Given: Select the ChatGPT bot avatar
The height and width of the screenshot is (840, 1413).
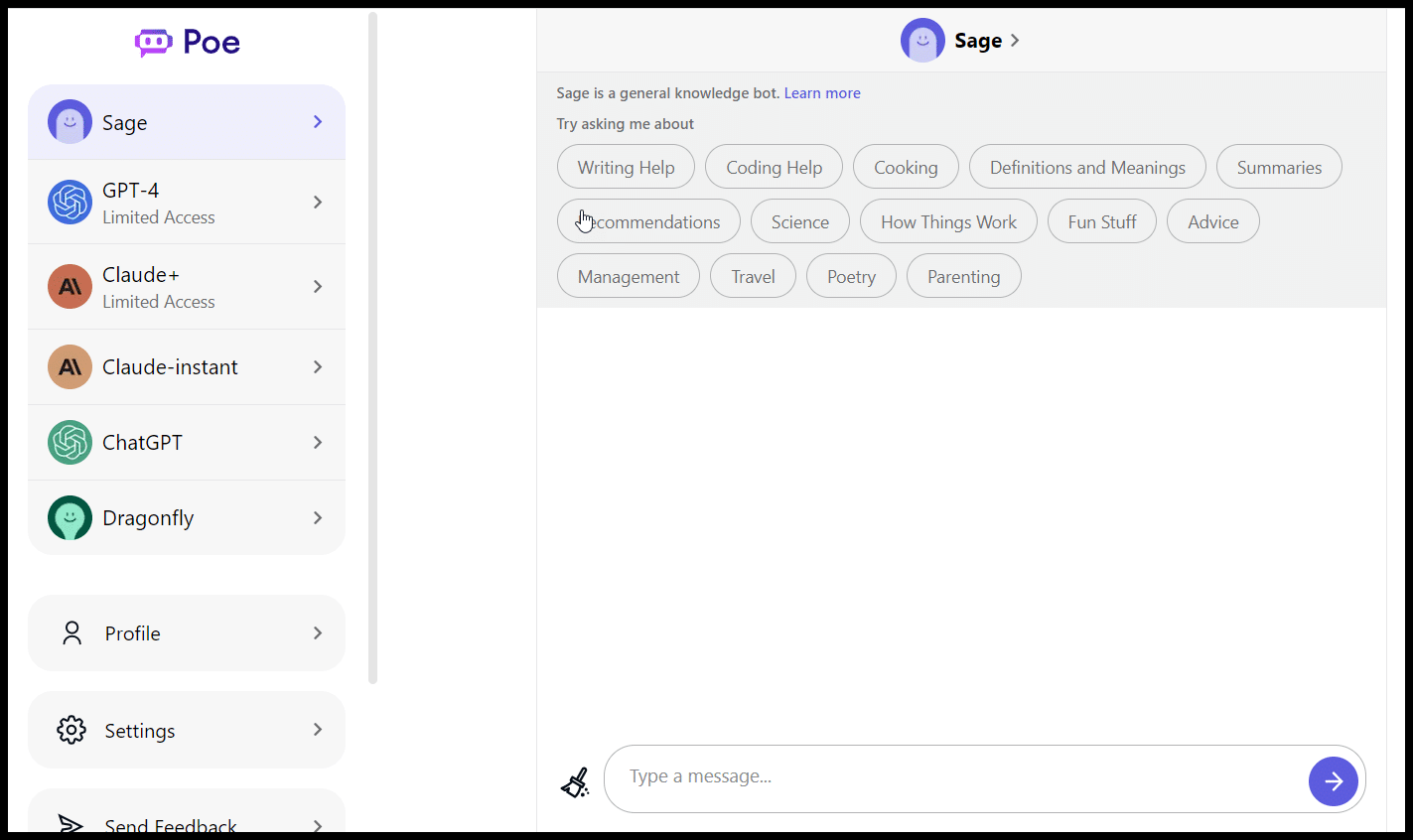Looking at the screenshot, I should (x=70, y=443).
